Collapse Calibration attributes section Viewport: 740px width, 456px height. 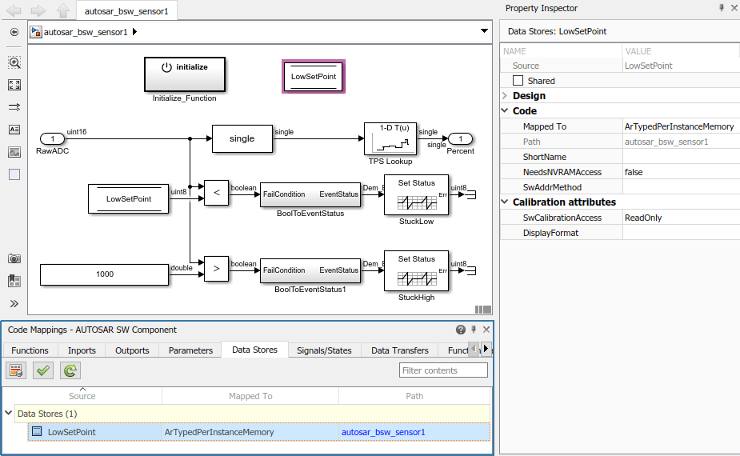point(505,202)
